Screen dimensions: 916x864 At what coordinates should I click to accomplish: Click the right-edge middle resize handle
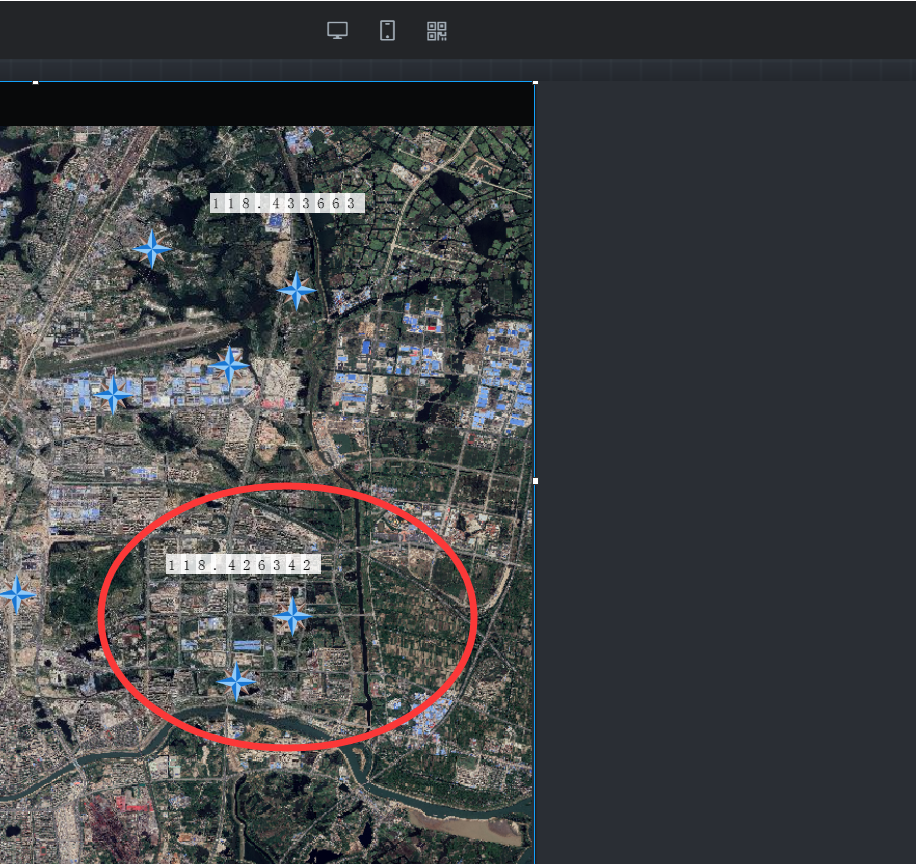[535, 481]
